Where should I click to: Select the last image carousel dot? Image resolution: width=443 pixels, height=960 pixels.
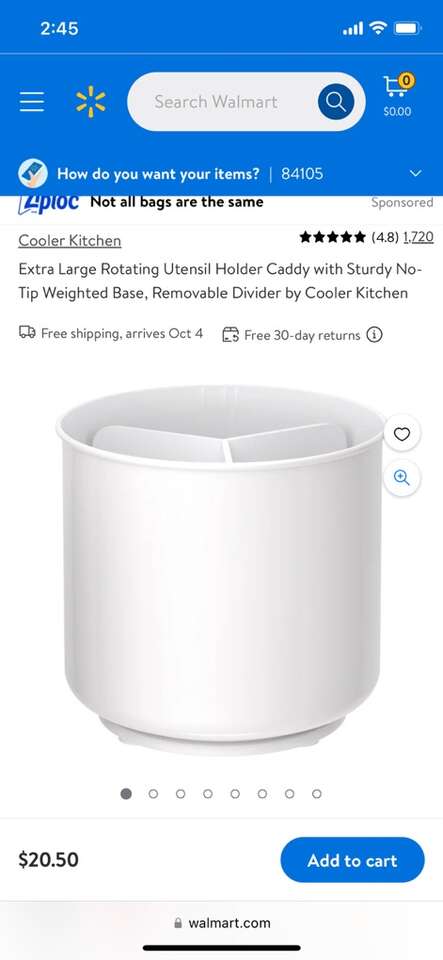317,793
